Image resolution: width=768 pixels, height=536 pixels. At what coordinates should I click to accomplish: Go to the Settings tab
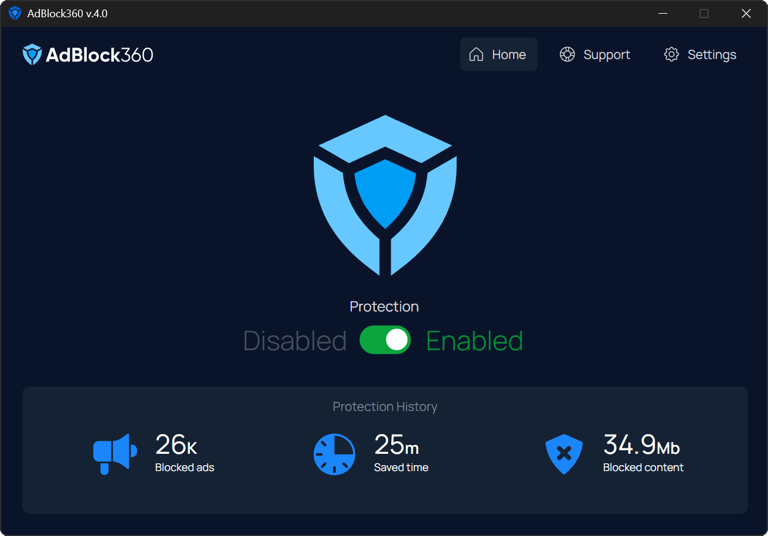click(x=700, y=55)
